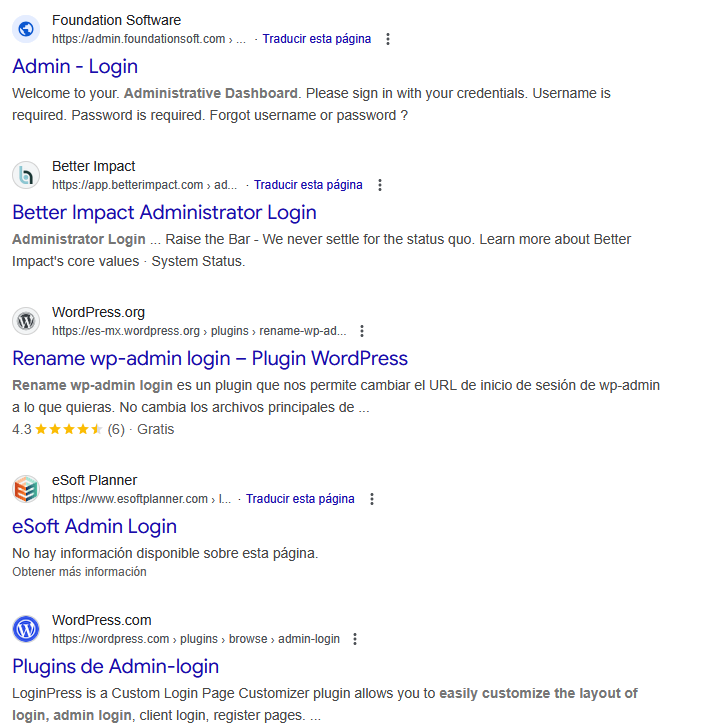706x728 pixels.
Task: Click "Traducir esta página" for eSoft Planner
Action: [x=300, y=499]
